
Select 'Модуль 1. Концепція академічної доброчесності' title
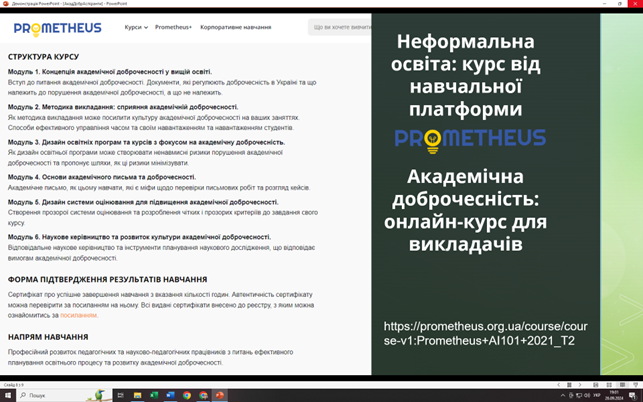click(110, 72)
